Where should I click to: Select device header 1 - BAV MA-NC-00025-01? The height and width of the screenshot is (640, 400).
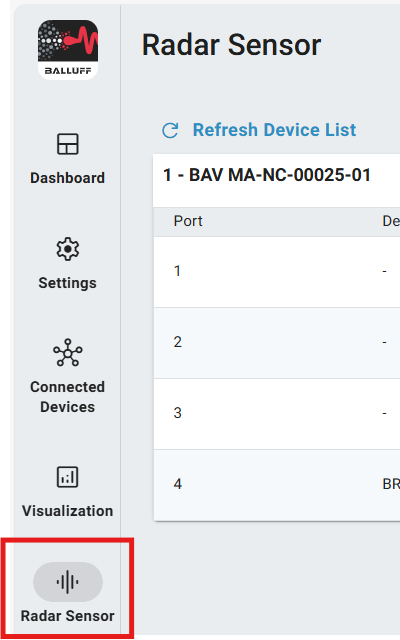pyautogui.click(x=267, y=175)
